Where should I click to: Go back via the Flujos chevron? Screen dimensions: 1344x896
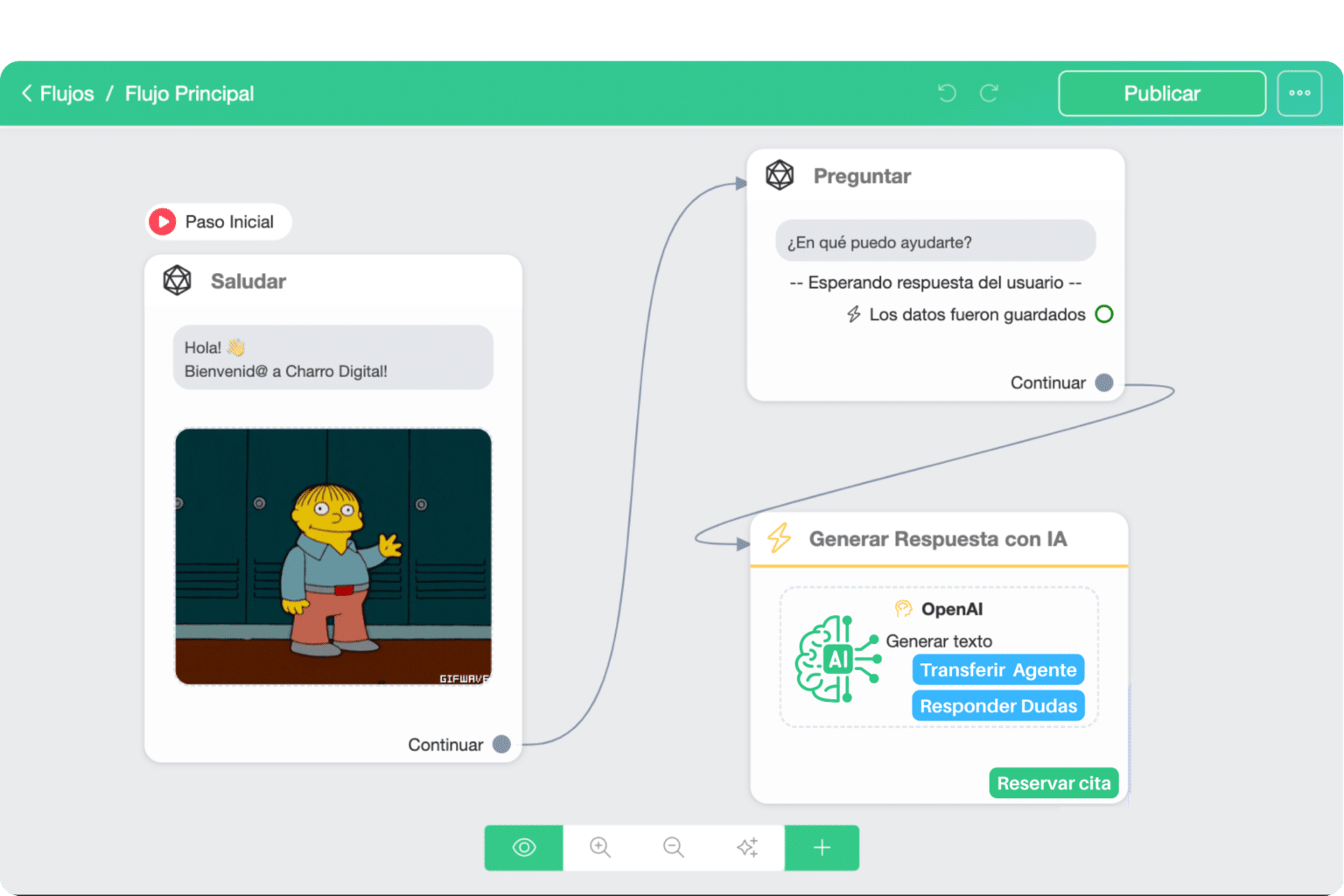(28, 93)
